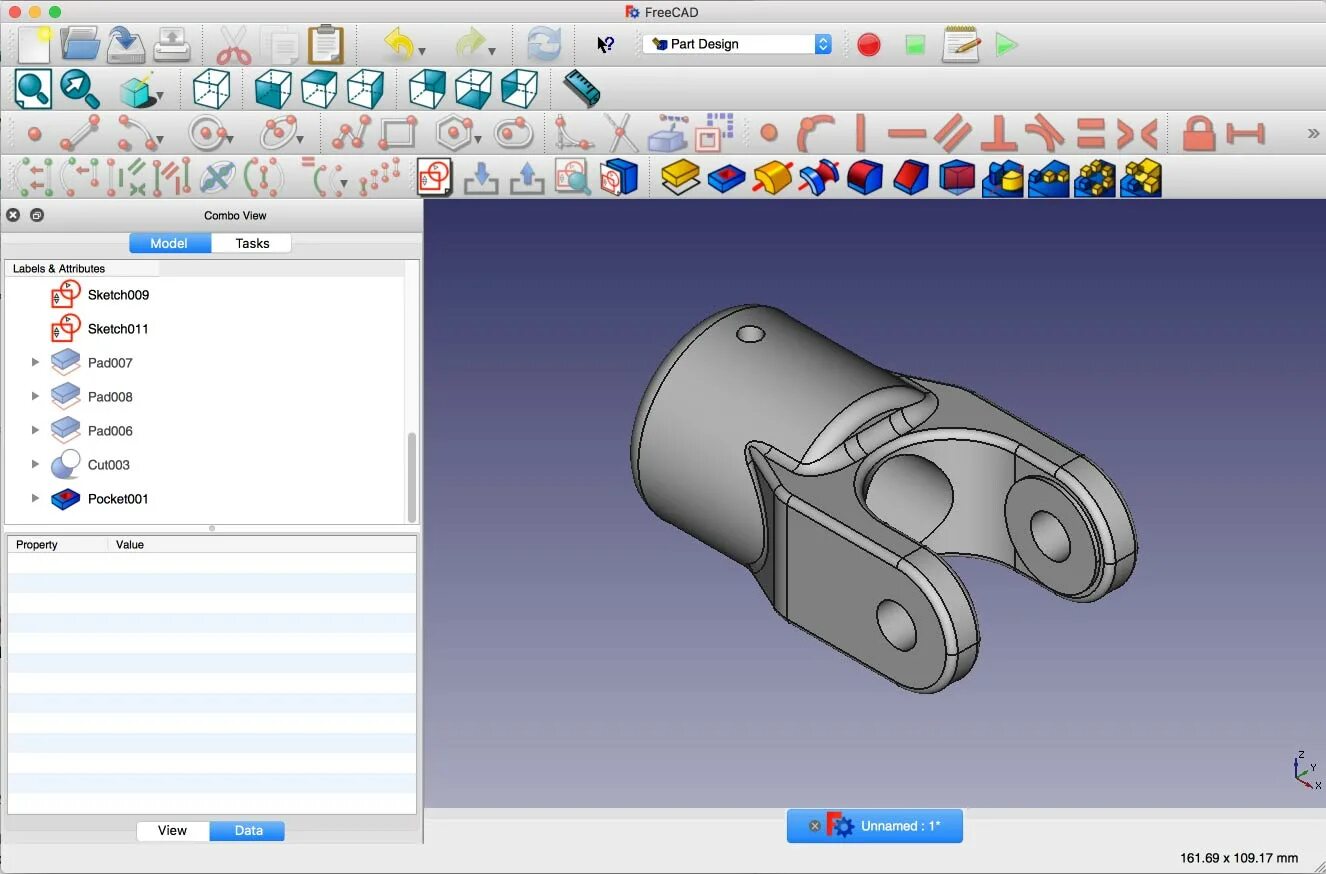Print the document

tap(171, 44)
